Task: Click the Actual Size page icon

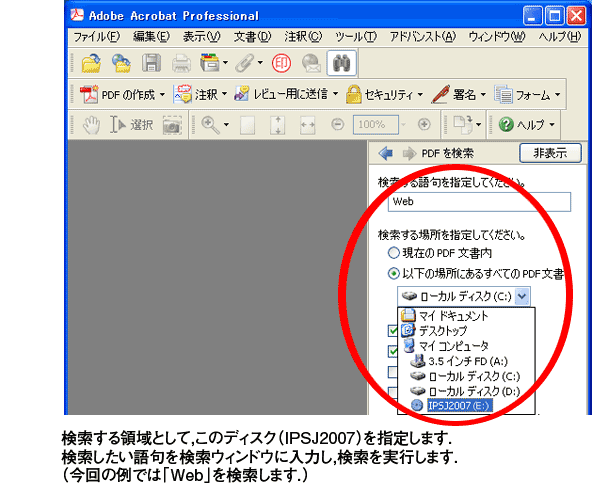Action: 247,125
